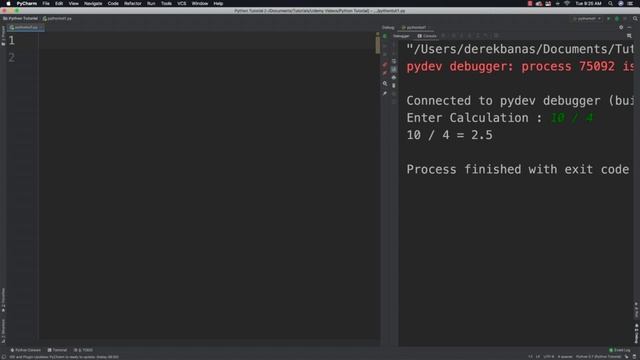Open the PyCharm application menu
The width and height of the screenshot is (640, 360).
[26, 3]
